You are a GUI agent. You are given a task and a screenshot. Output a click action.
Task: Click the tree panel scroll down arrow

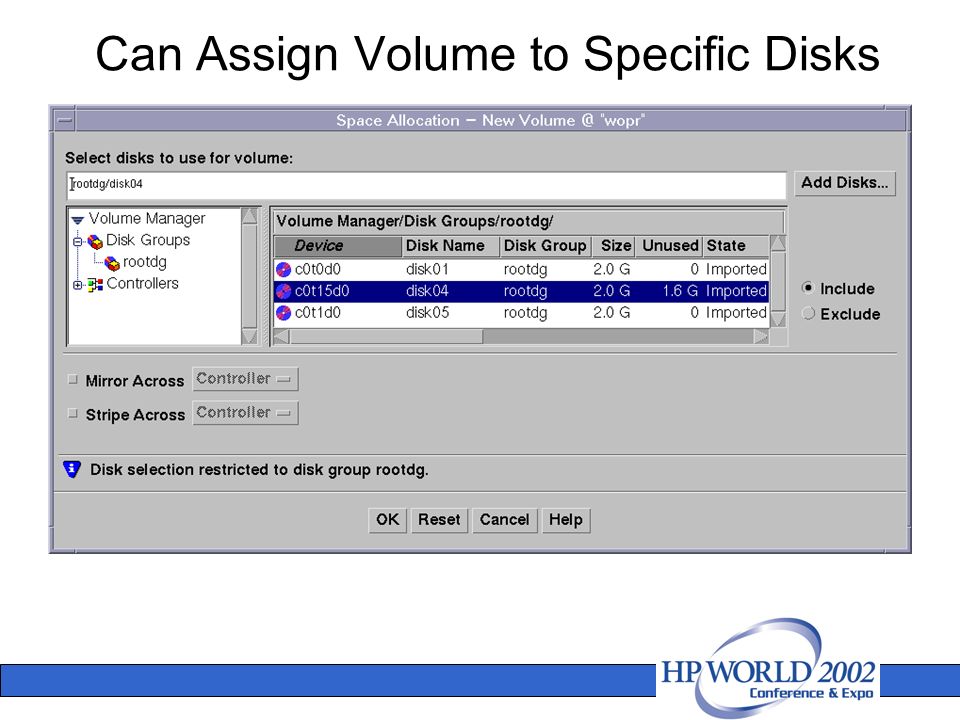pos(249,336)
